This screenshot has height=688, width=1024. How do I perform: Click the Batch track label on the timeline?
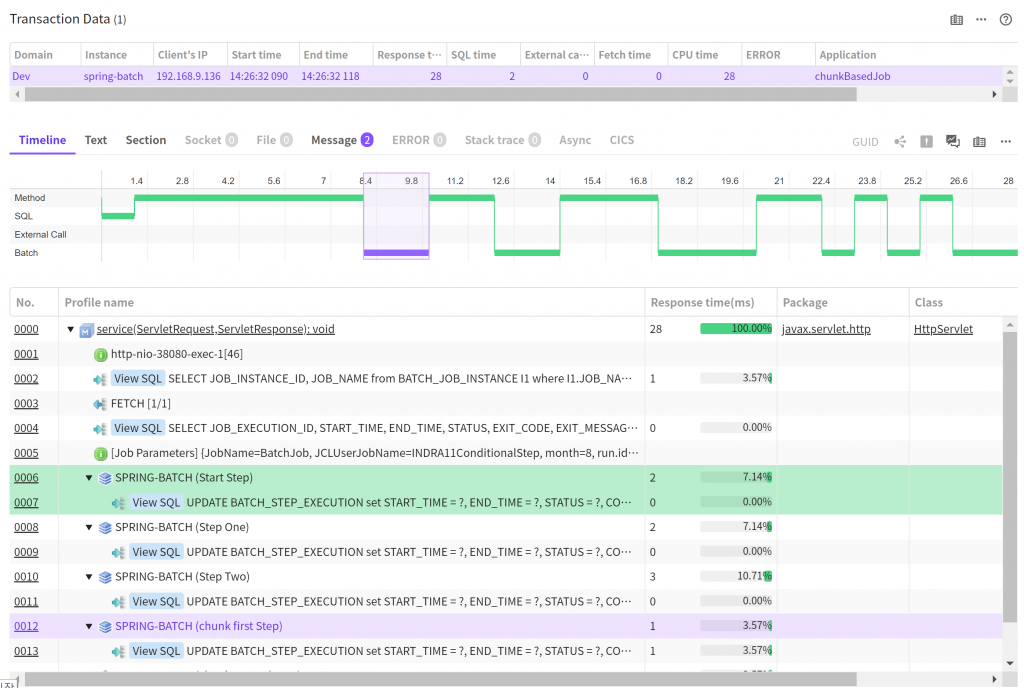point(27,253)
